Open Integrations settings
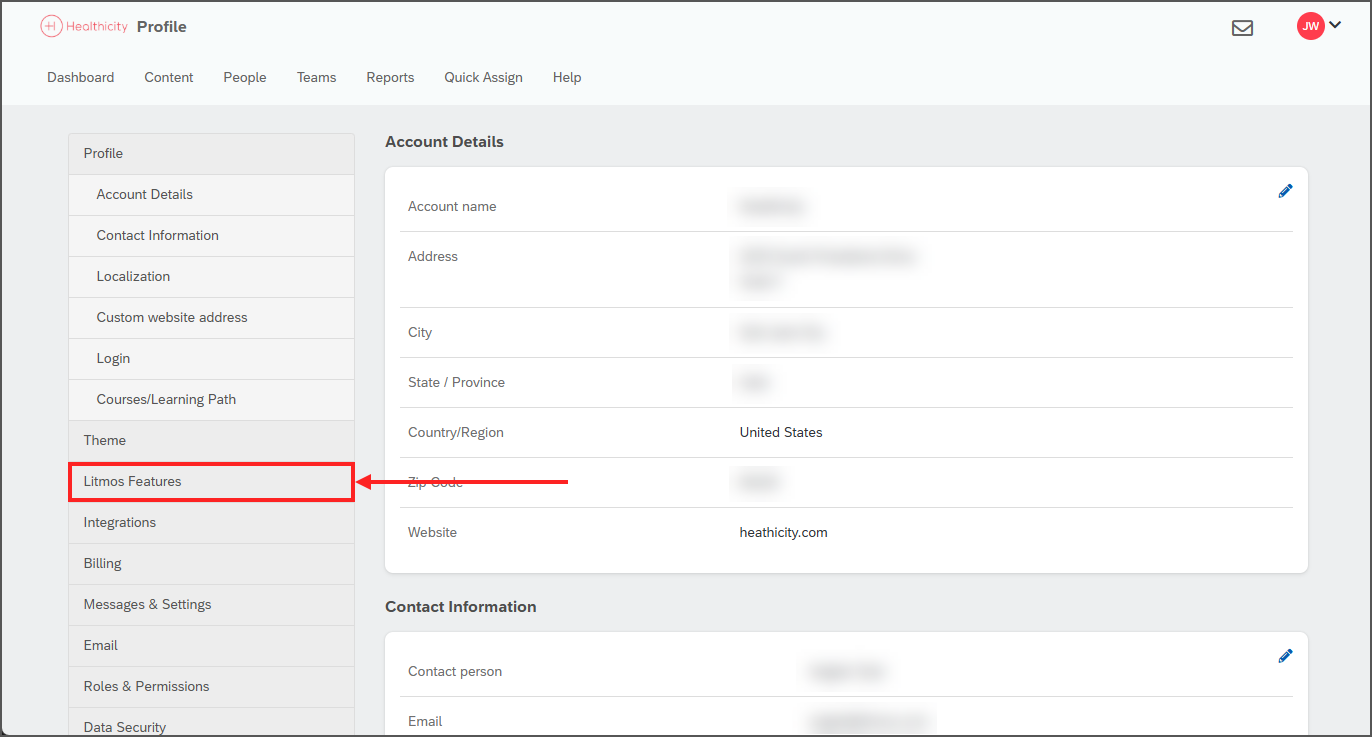 pos(119,522)
